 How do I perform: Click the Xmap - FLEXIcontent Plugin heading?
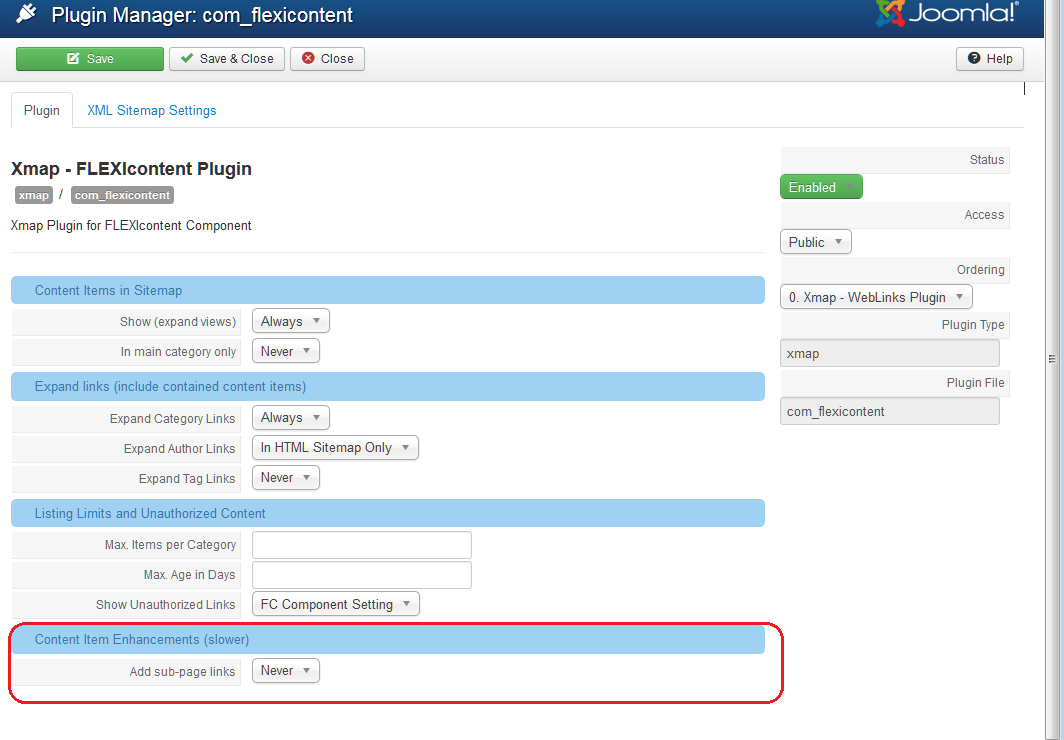click(x=132, y=169)
